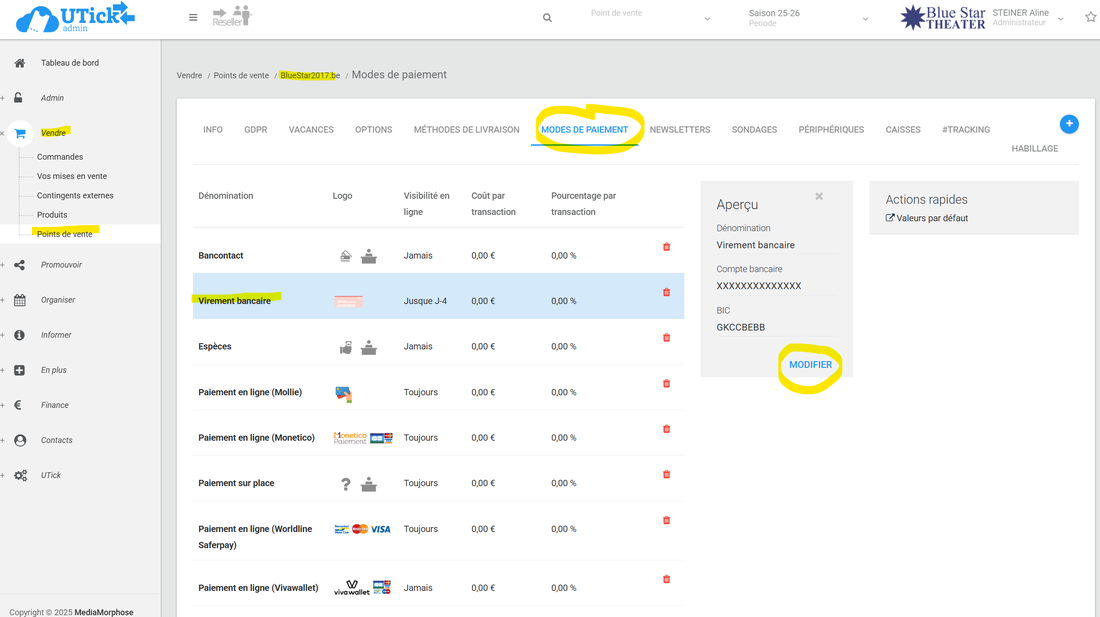Screen dimensions: 1100x617
Task: Expand the Finance menu section
Action: pyautogui.click(x=55, y=405)
